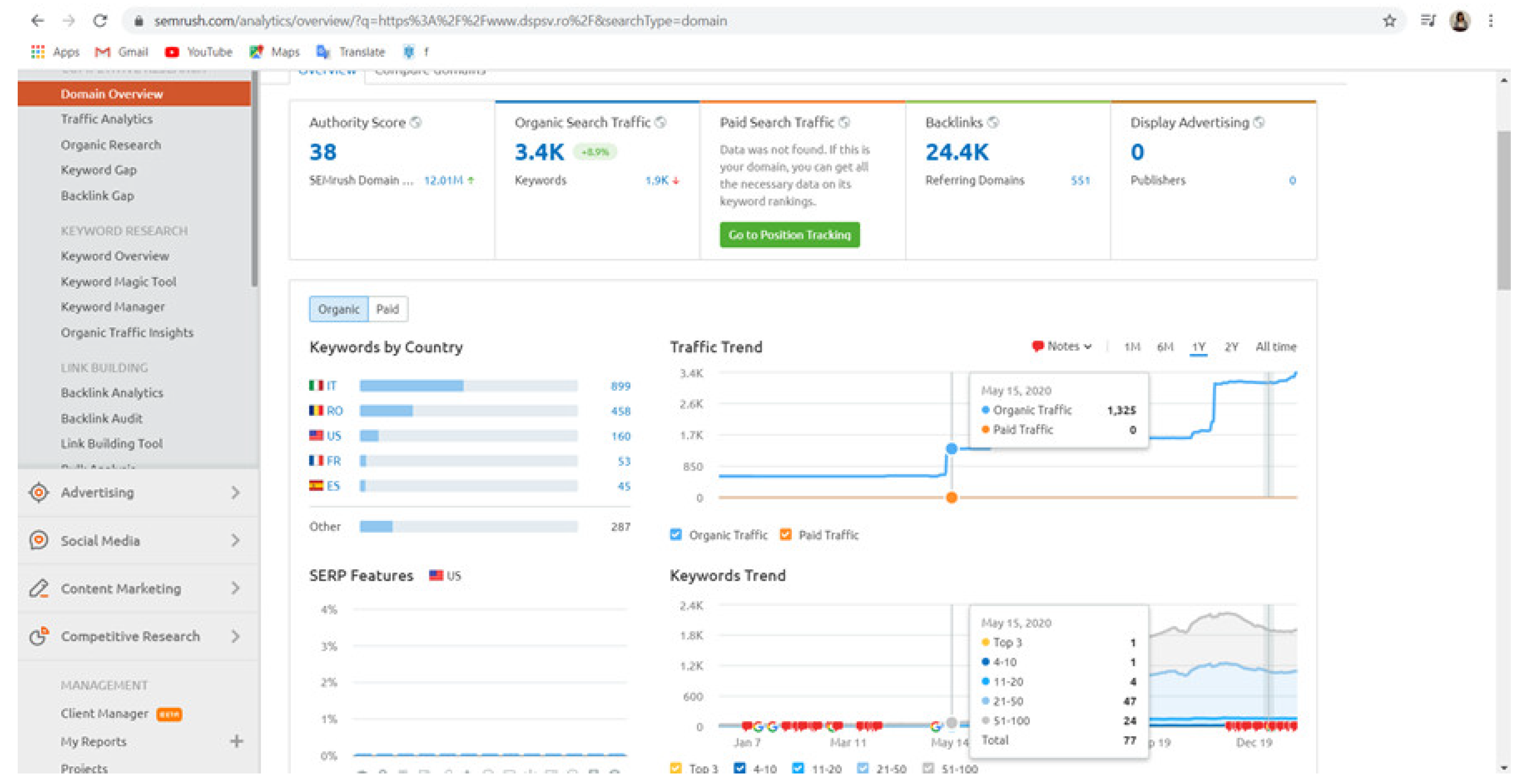The width and height of the screenshot is (1529, 784).
Task: Open the Apps grid in bookmarks bar
Action: (38, 52)
